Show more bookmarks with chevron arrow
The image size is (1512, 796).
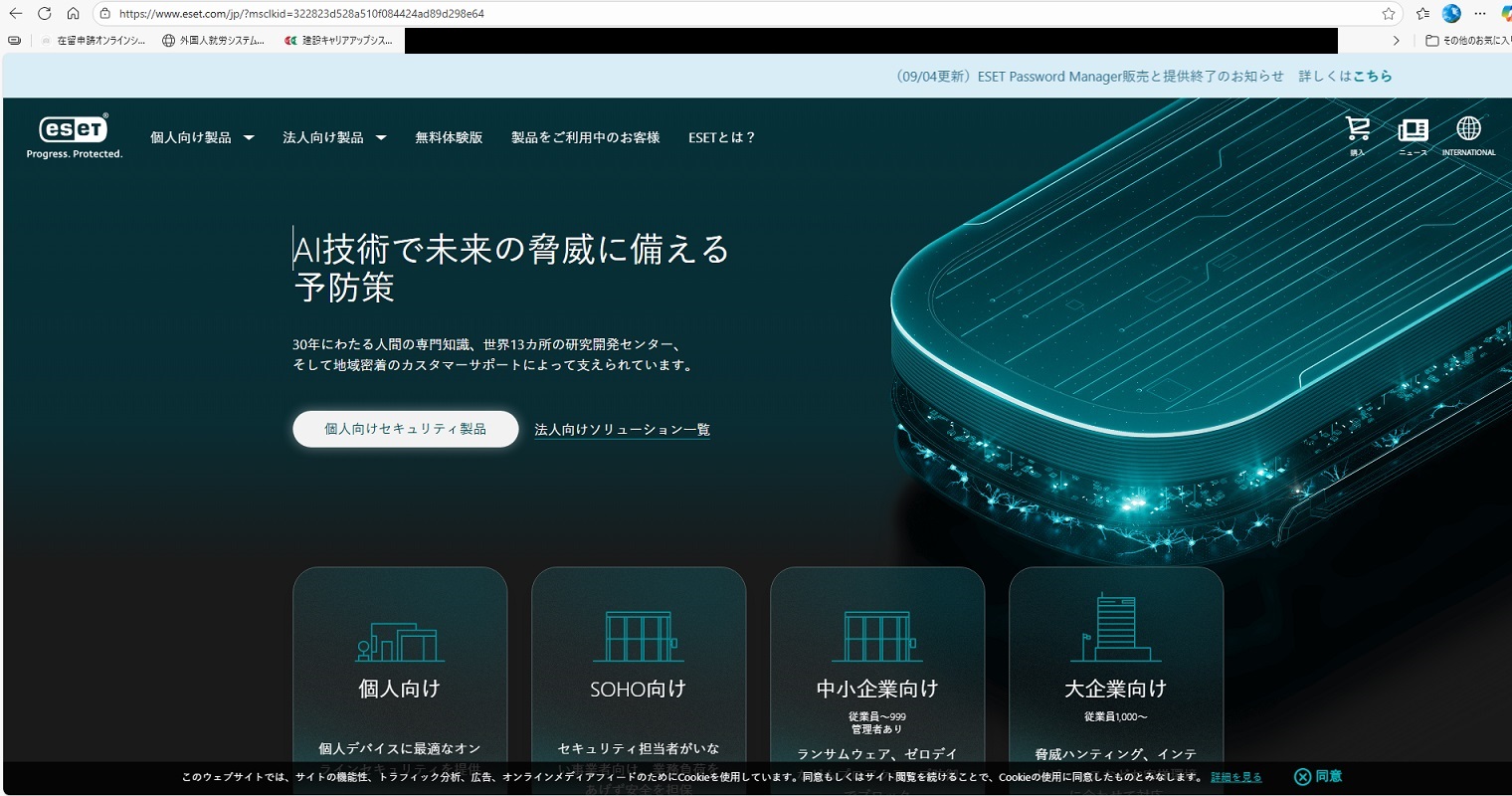point(1396,41)
